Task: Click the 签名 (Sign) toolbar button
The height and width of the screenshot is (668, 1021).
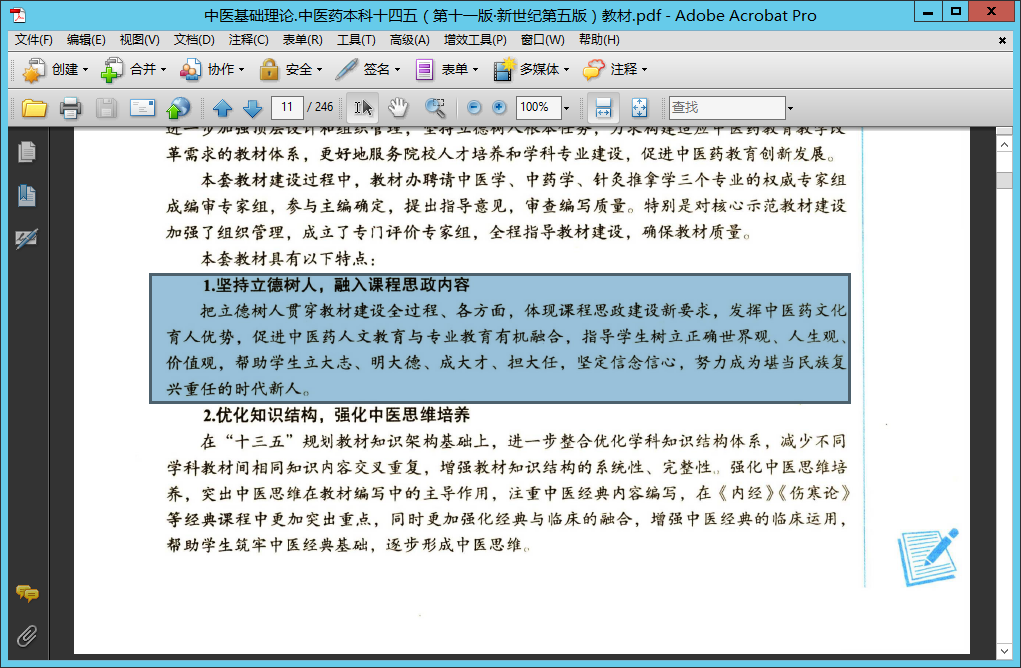Action: (367, 70)
